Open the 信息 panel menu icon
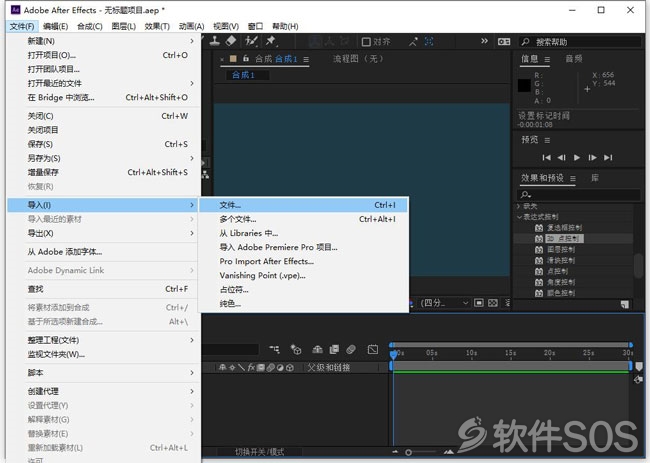This screenshot has height=463, width=650. point(547,60)
